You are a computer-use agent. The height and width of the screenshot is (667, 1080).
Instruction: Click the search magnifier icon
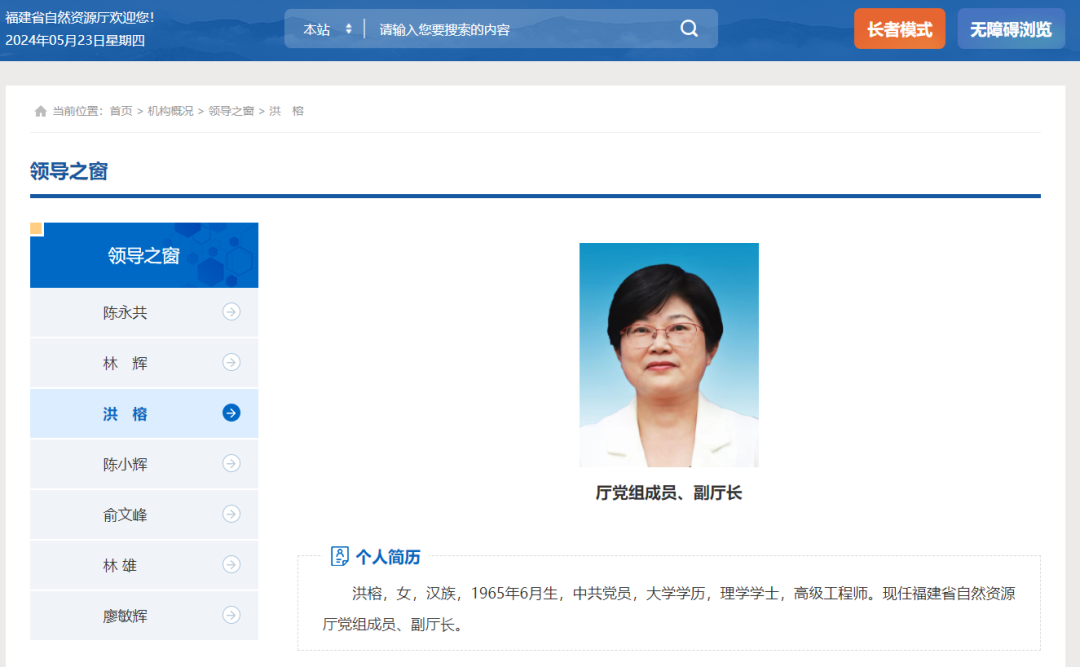(689, 28)
